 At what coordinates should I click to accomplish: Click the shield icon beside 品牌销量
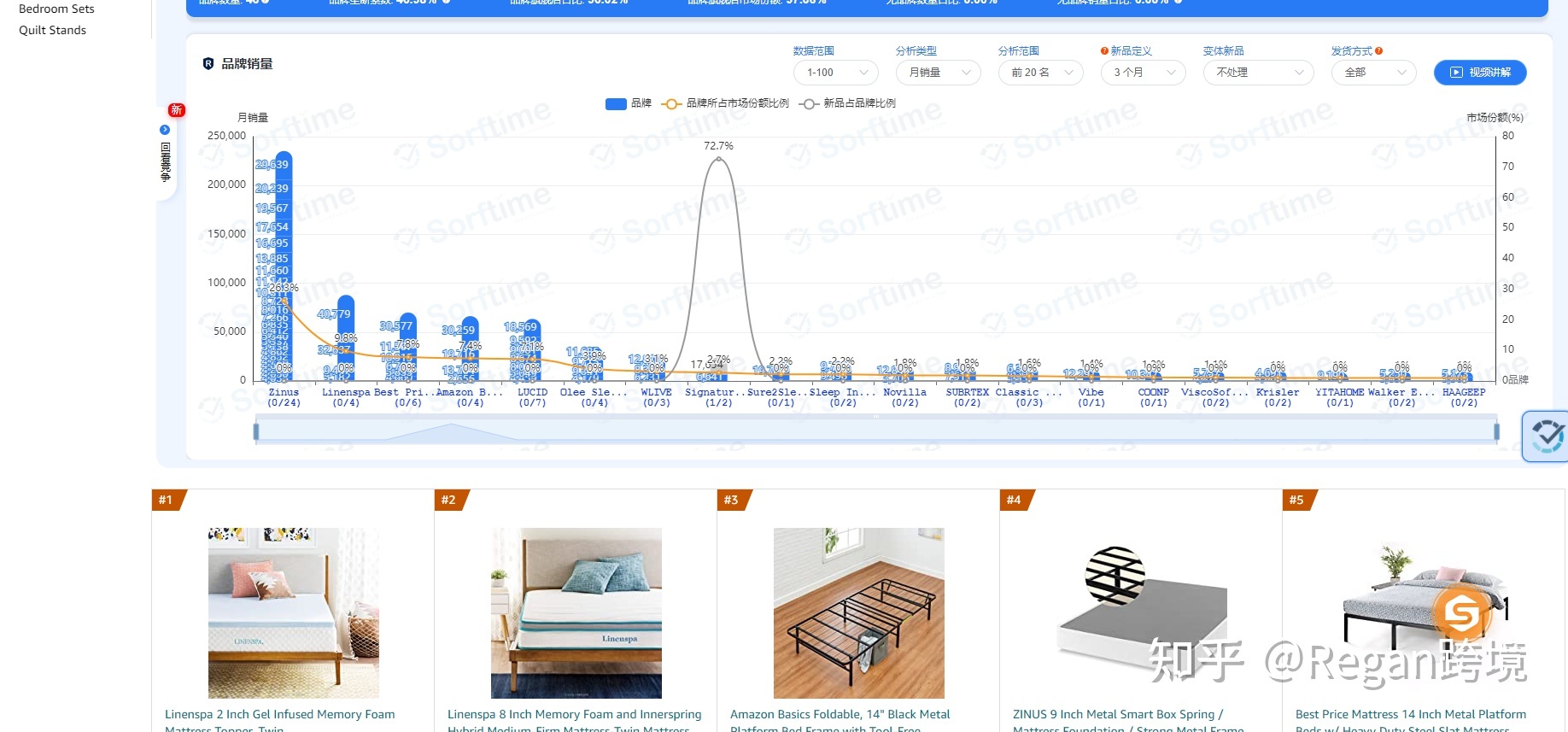[208, 63]
